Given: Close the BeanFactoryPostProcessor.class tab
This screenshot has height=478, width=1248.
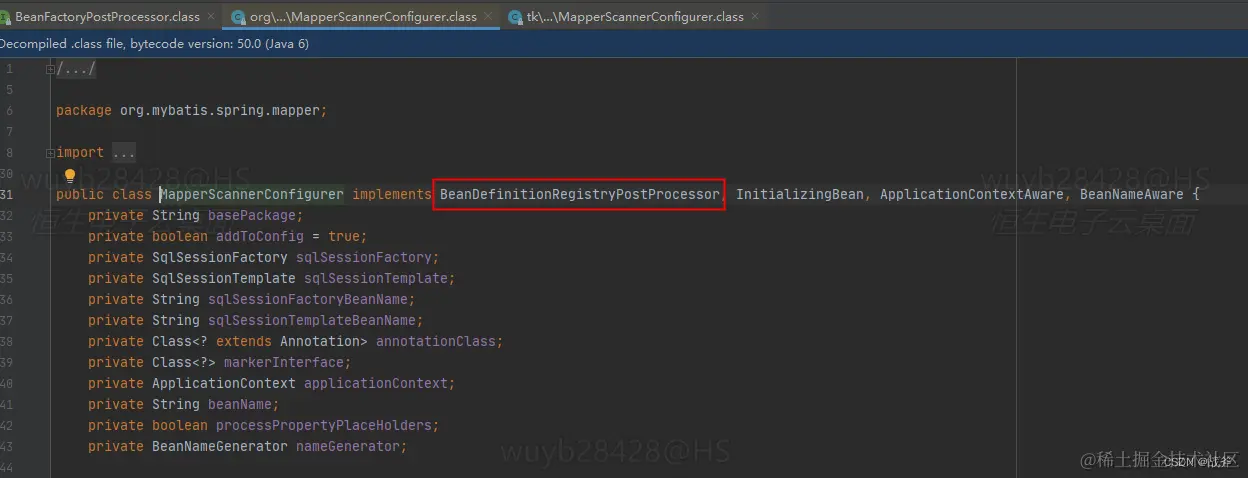Looking at the screenshot, I should pos(210,17).
